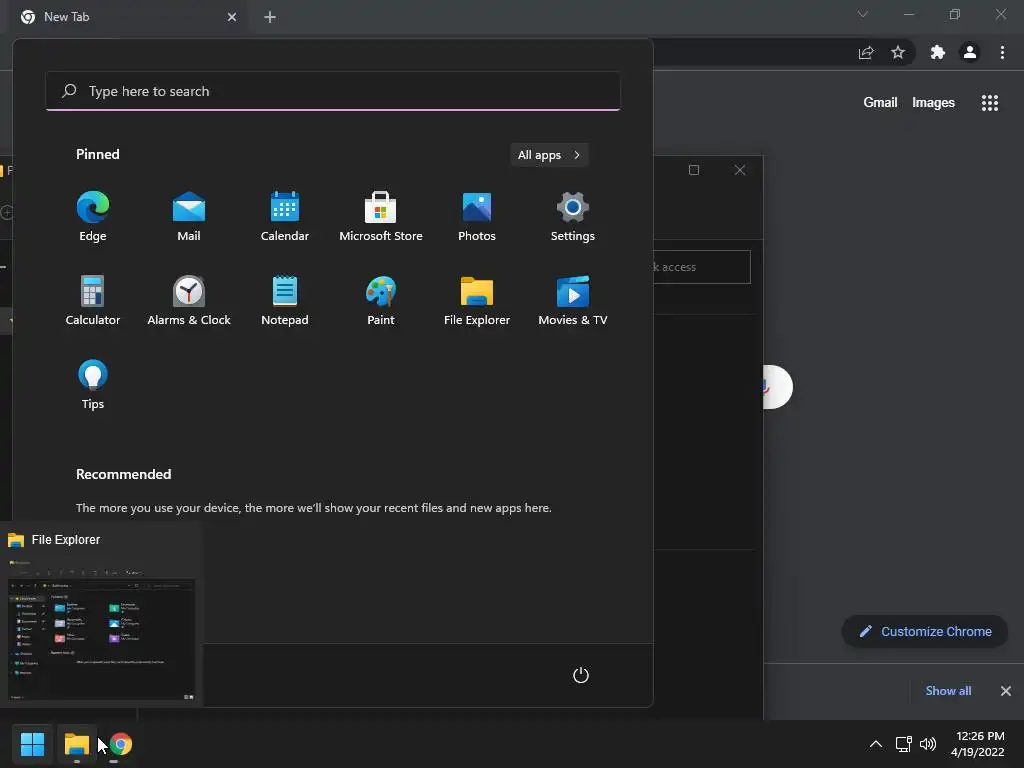The width and height of the screenshot is (1024, 768).
Task: Open the Tips app
Action: 93,385
